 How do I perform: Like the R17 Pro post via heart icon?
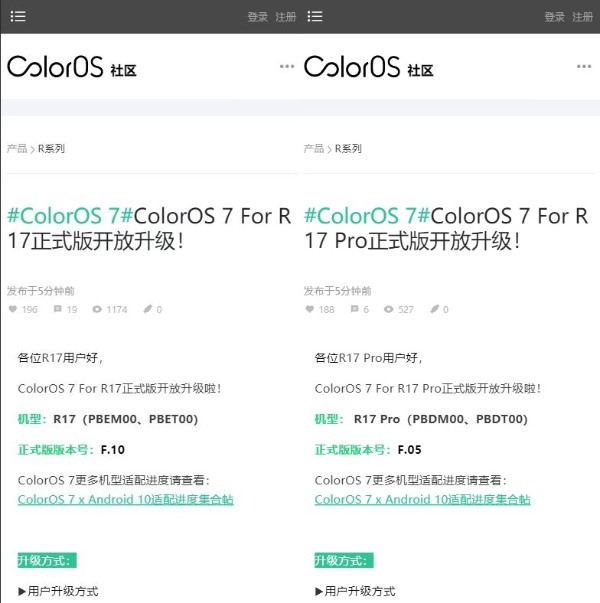310,310
